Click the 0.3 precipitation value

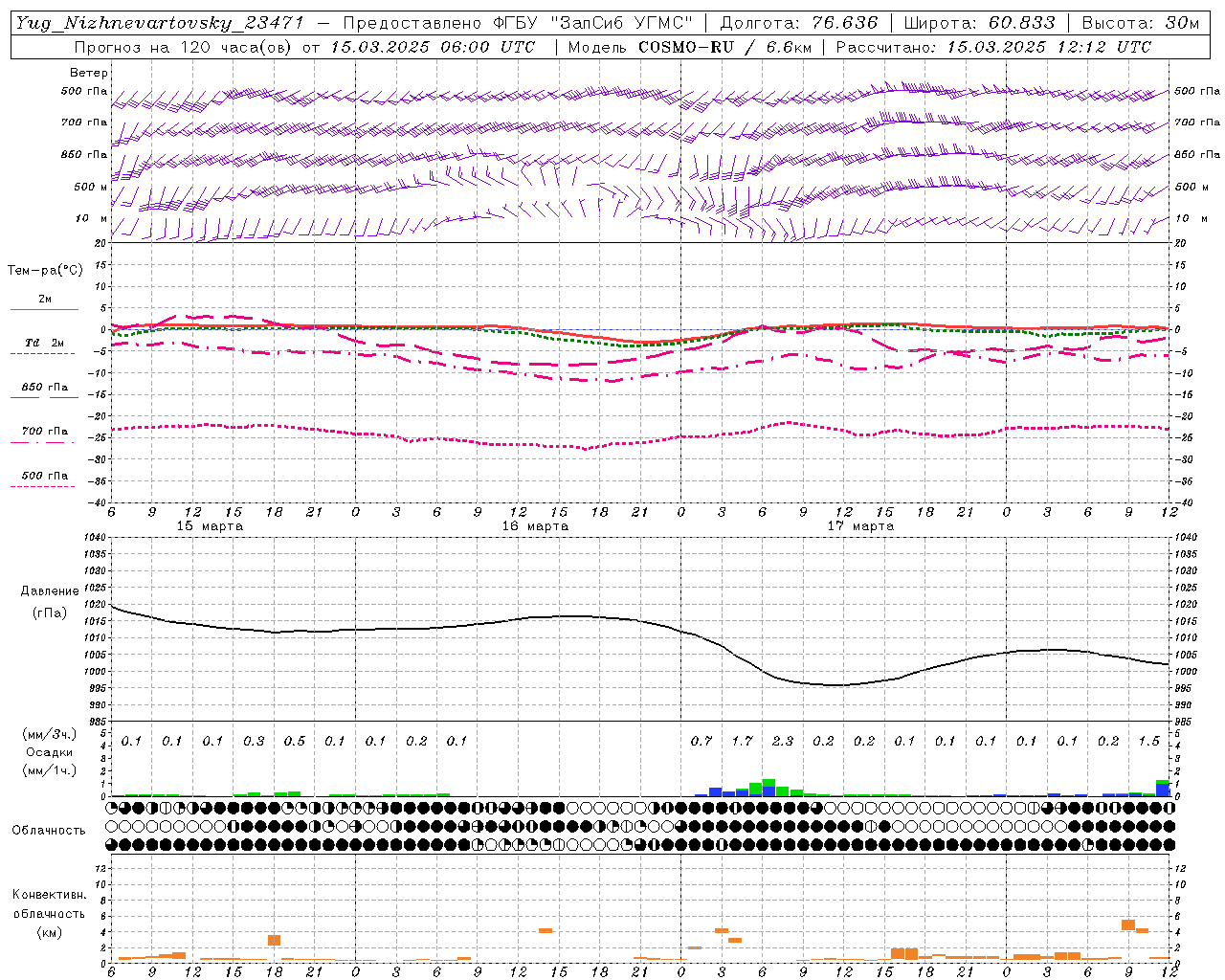point(255,741)
